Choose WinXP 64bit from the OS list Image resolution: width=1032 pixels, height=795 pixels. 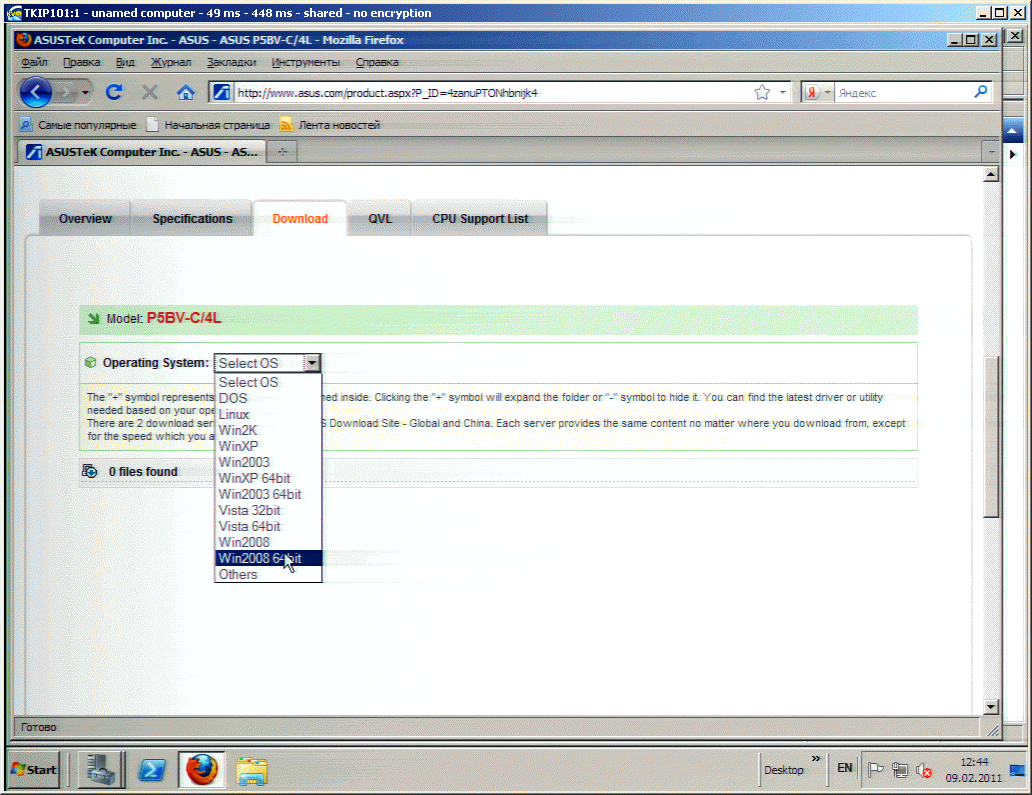tap(268, 478)
